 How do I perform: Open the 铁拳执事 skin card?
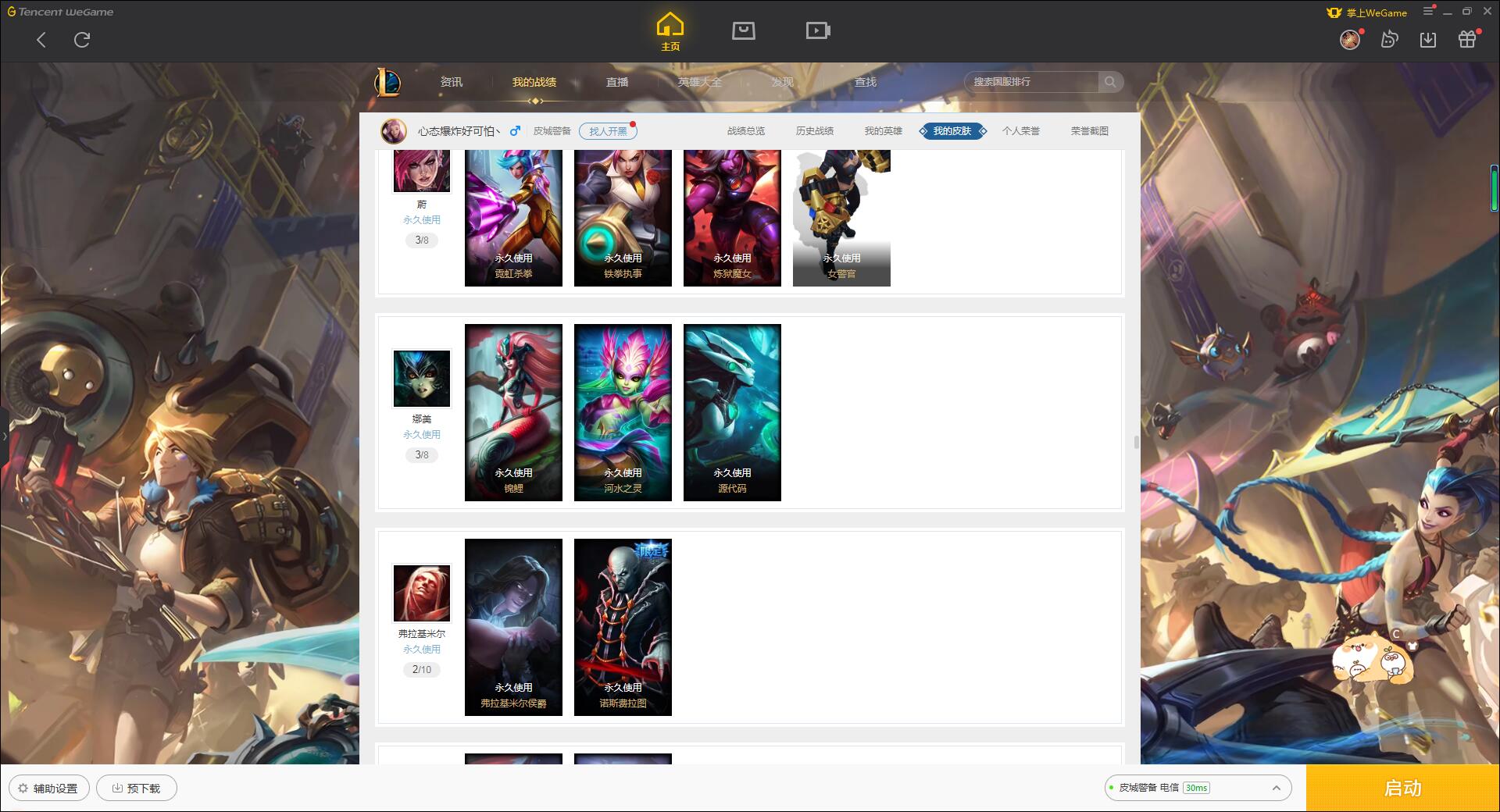(x=623, y=218)
